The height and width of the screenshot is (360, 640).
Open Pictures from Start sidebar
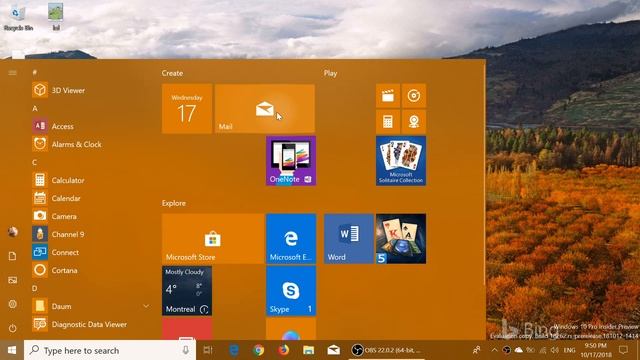pos(13,280)
